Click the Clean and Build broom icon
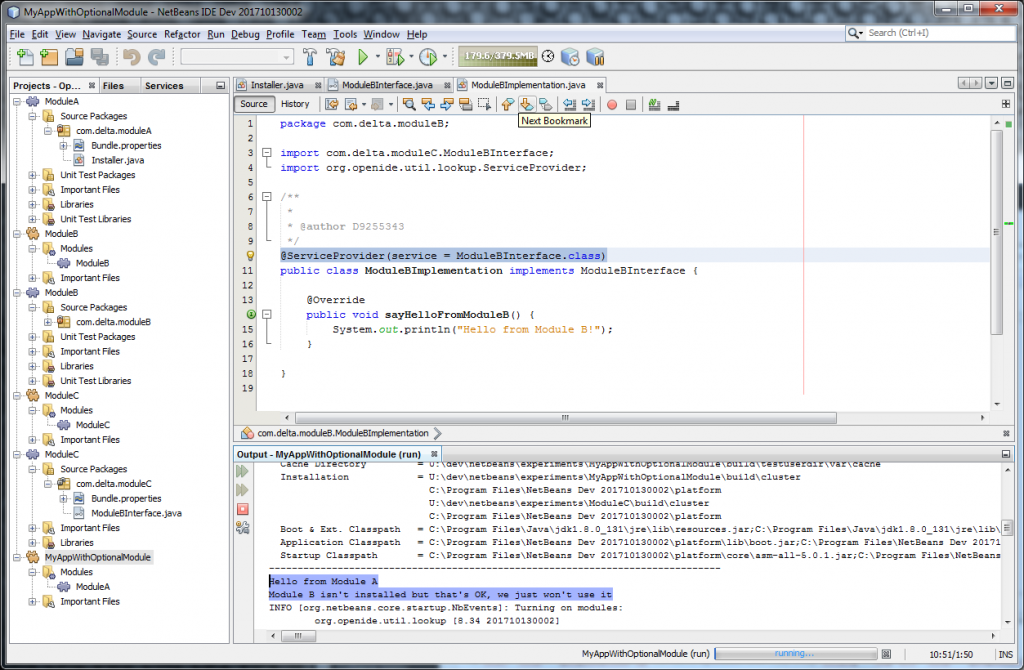The image size is (1024, 670). [336, 57]
